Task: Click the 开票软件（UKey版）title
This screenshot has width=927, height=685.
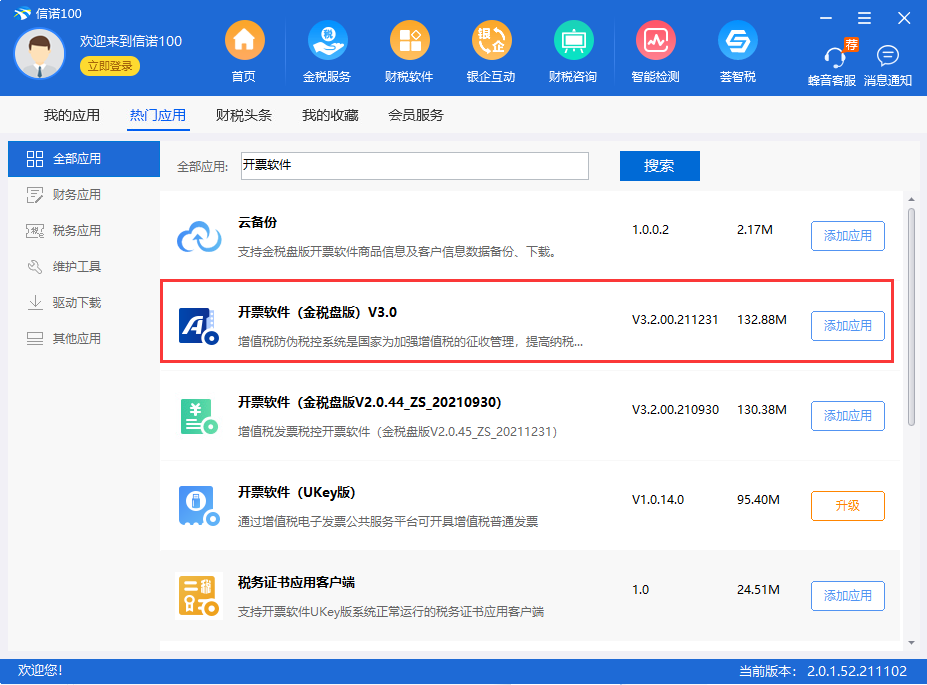Action: tap(297, 492)
